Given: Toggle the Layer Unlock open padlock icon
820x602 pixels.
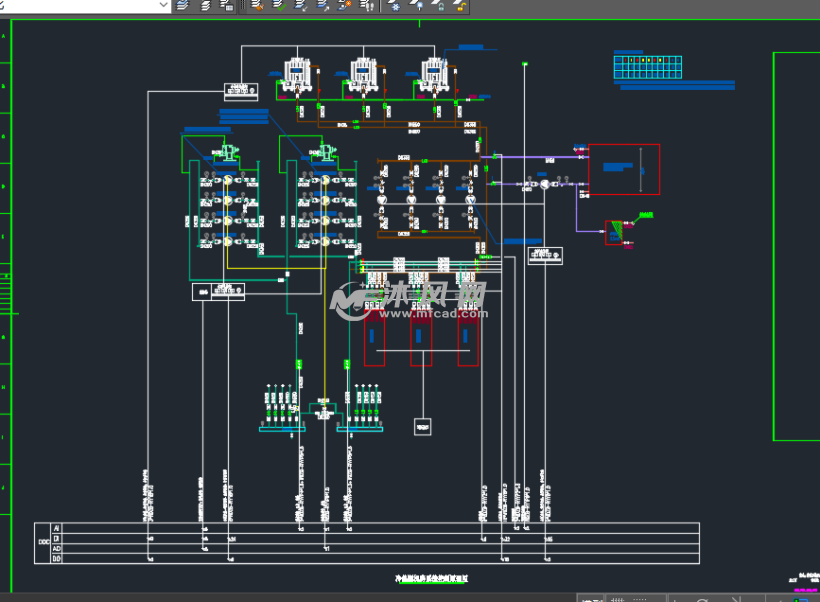Looking at the screenshot, I should click(x=460, y=5).
